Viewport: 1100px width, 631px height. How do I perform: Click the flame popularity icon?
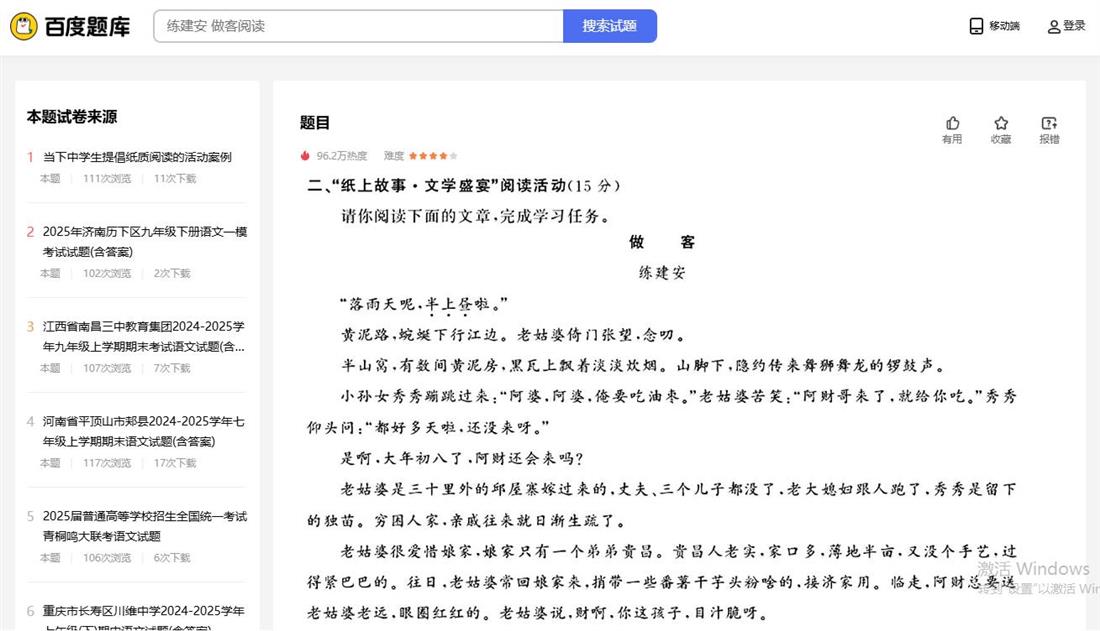click(306, 156)
